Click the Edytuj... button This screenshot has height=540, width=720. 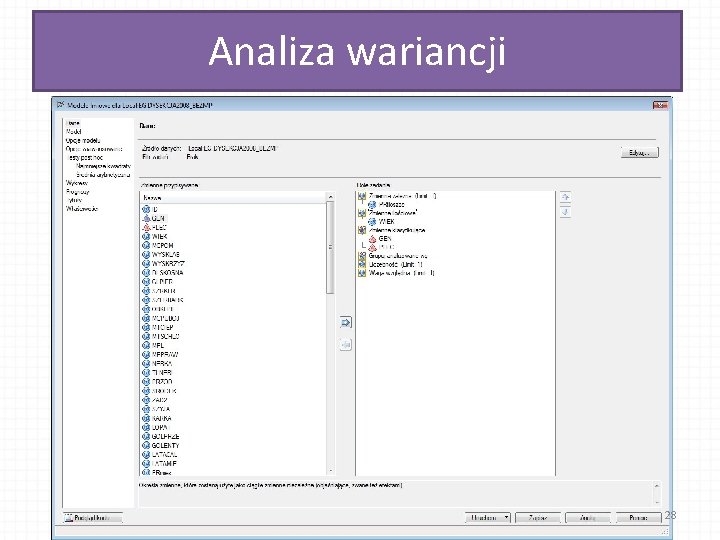(x=640, y=152)
